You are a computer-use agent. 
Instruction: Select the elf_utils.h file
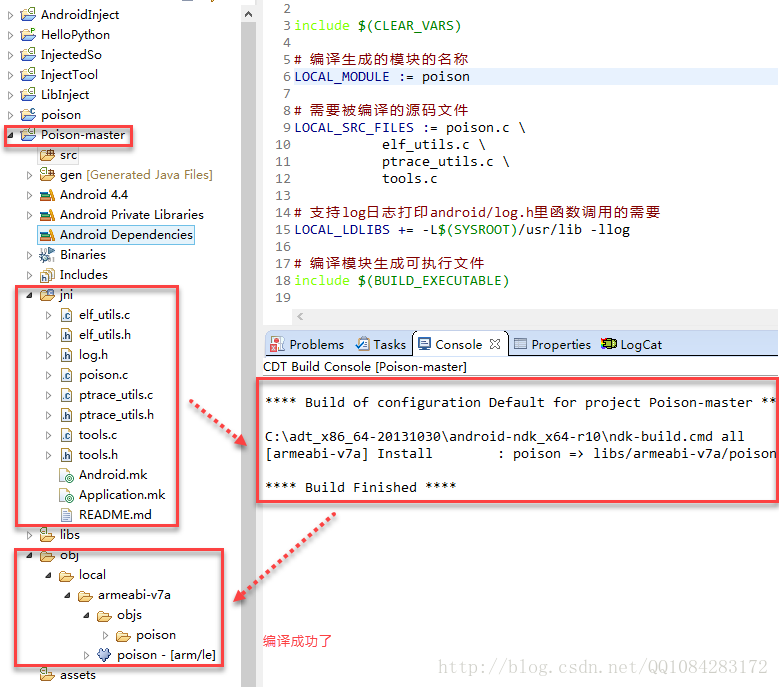point(105,335)
